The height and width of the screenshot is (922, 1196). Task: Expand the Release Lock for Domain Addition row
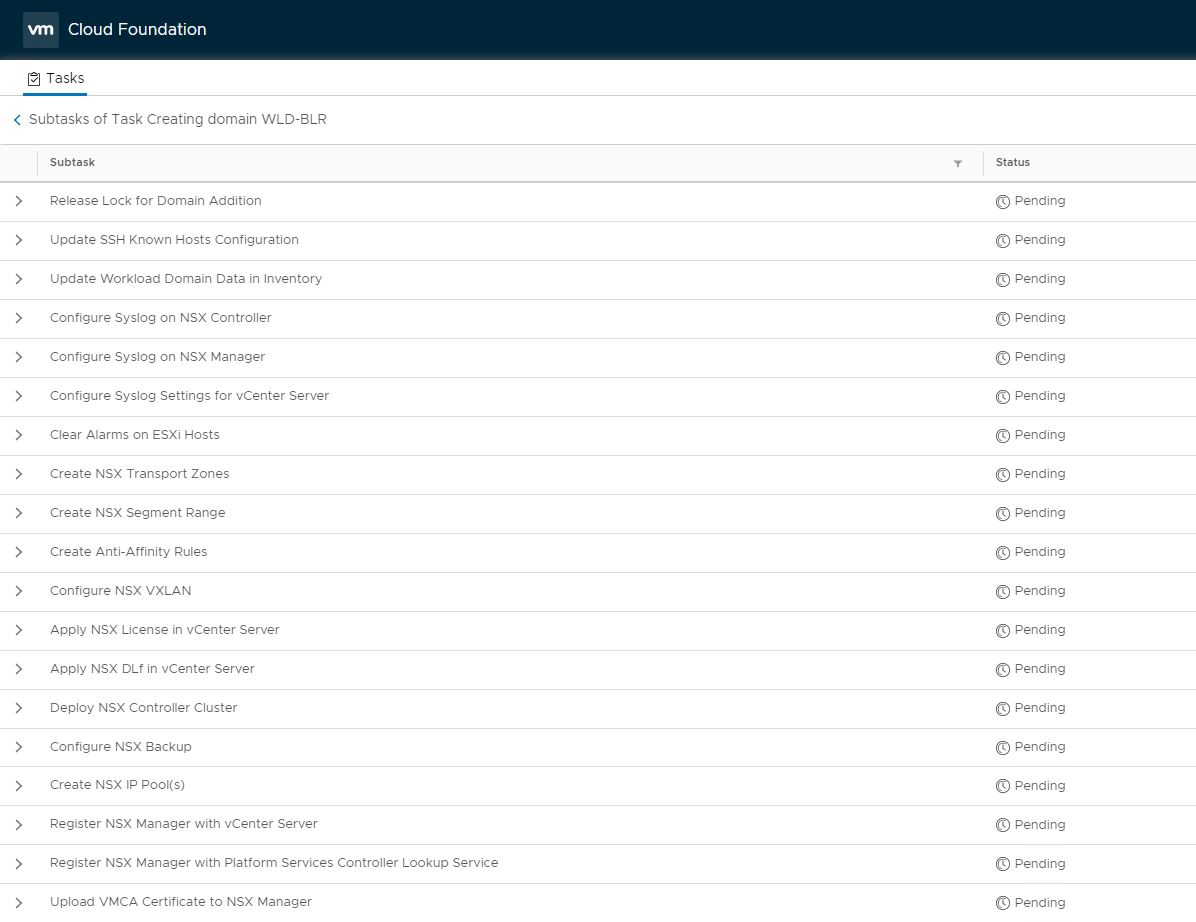coord(19,201)
